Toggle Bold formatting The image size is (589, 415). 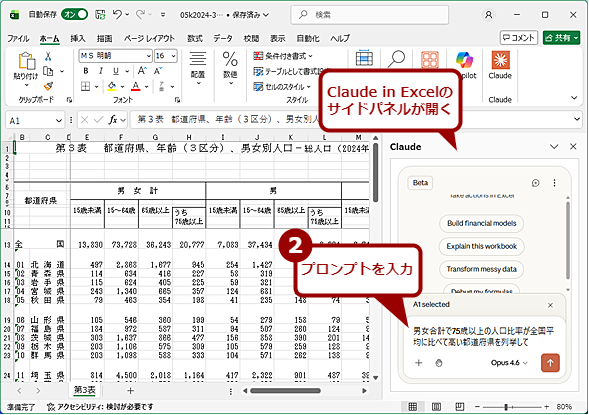click(86, 71)
